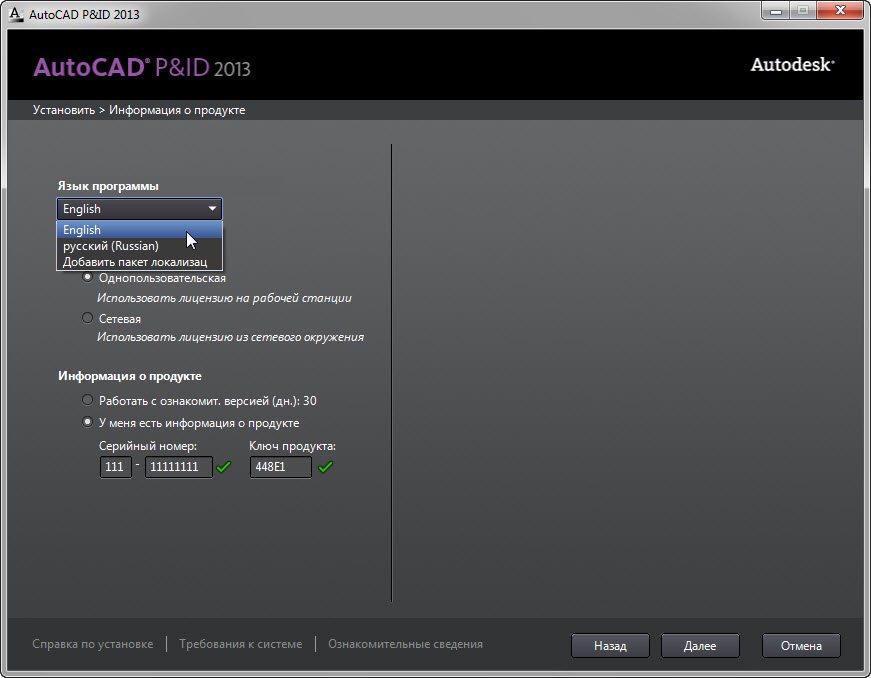Click the Серийный номер input field

[178, 466]
